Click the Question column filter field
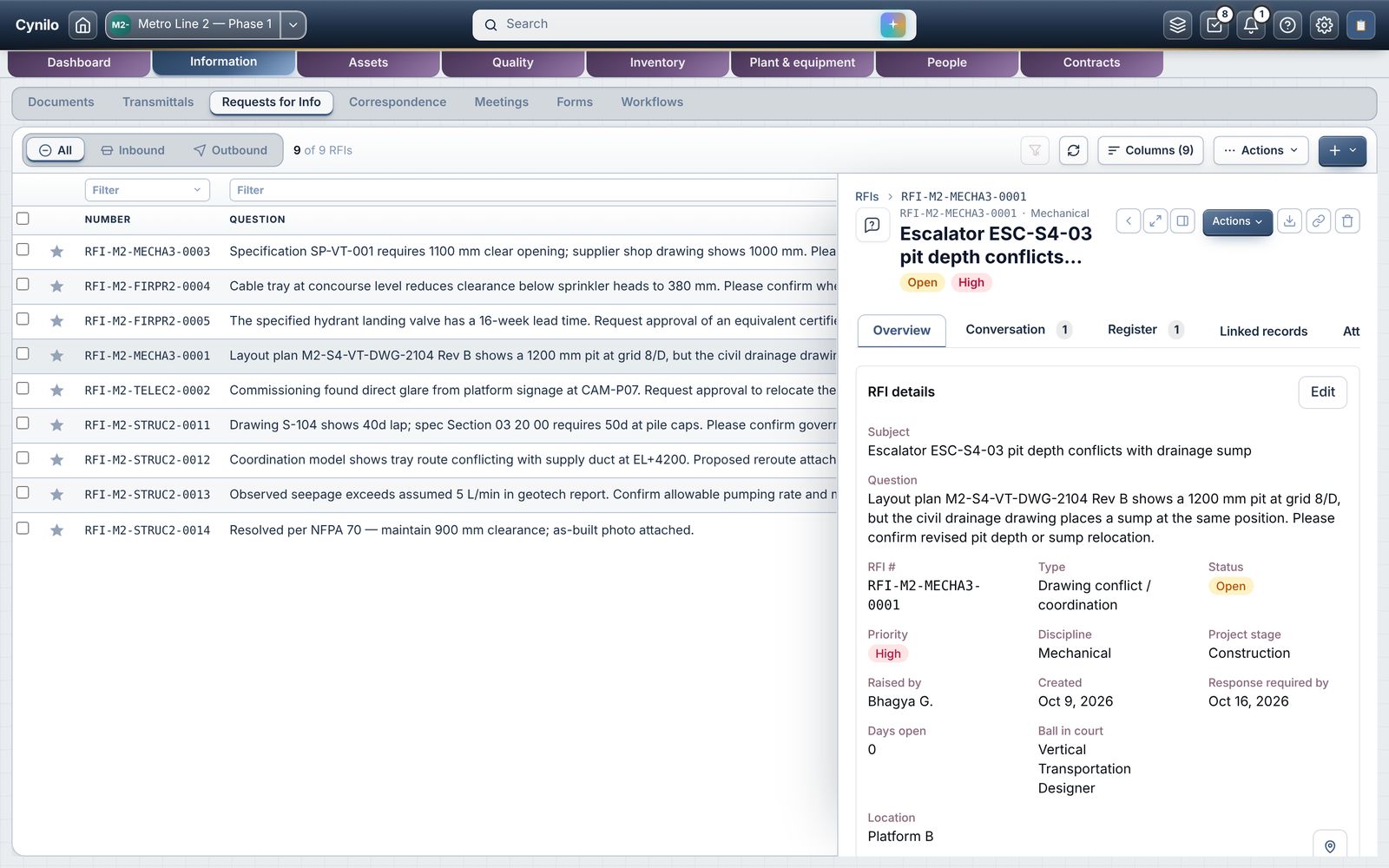 [533, 190]
